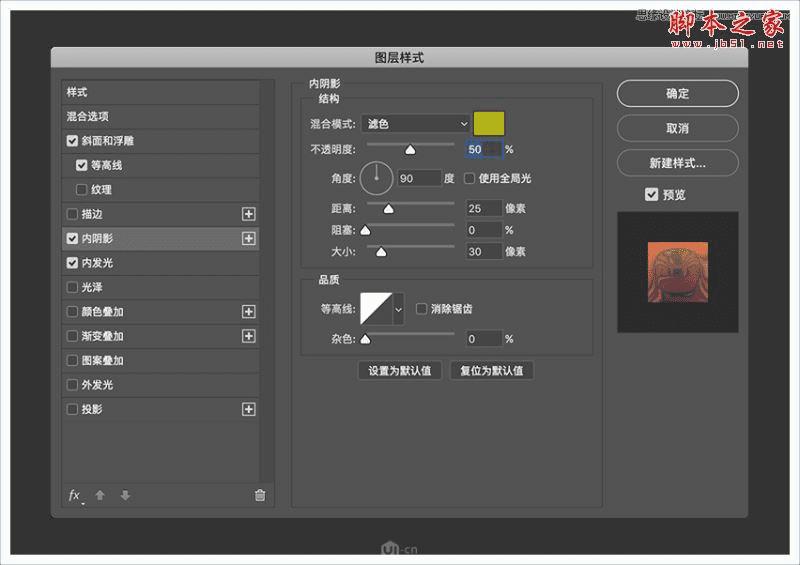
Task: Open contour picker dropdown arrow
Action: pos(398,309)
